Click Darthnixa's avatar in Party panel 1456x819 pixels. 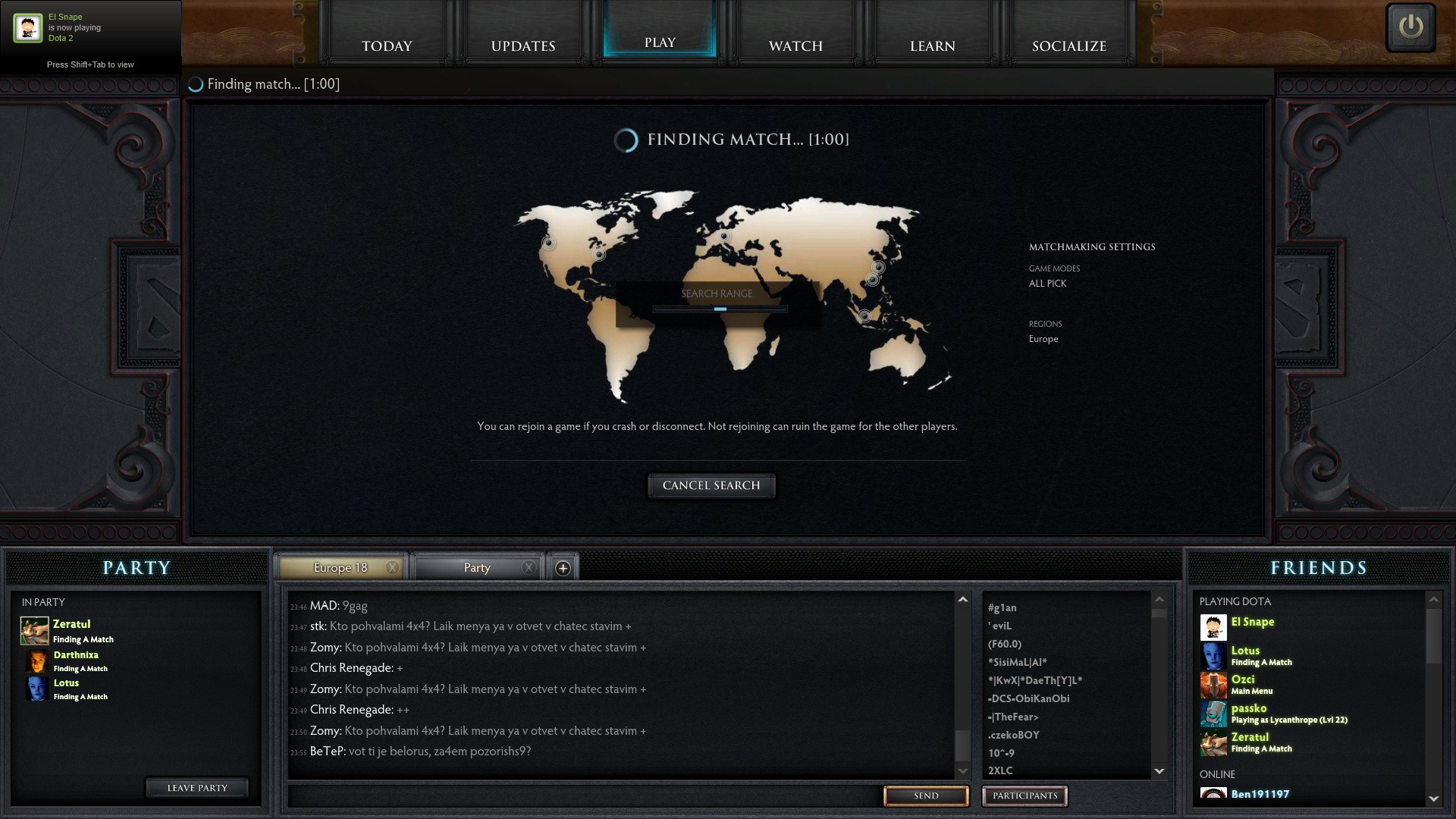point(36,661)
